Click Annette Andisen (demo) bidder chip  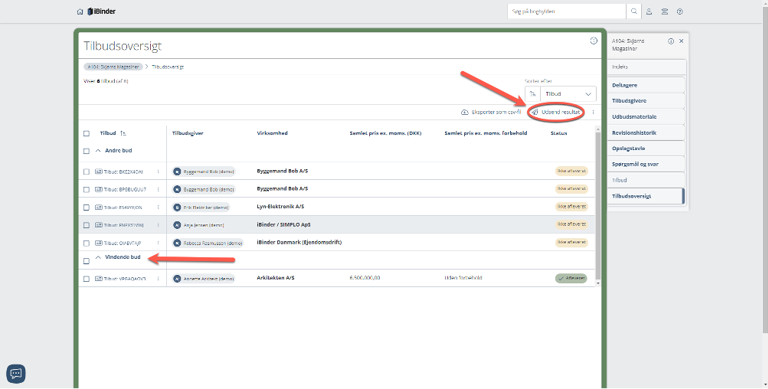[x=204, y=278]
